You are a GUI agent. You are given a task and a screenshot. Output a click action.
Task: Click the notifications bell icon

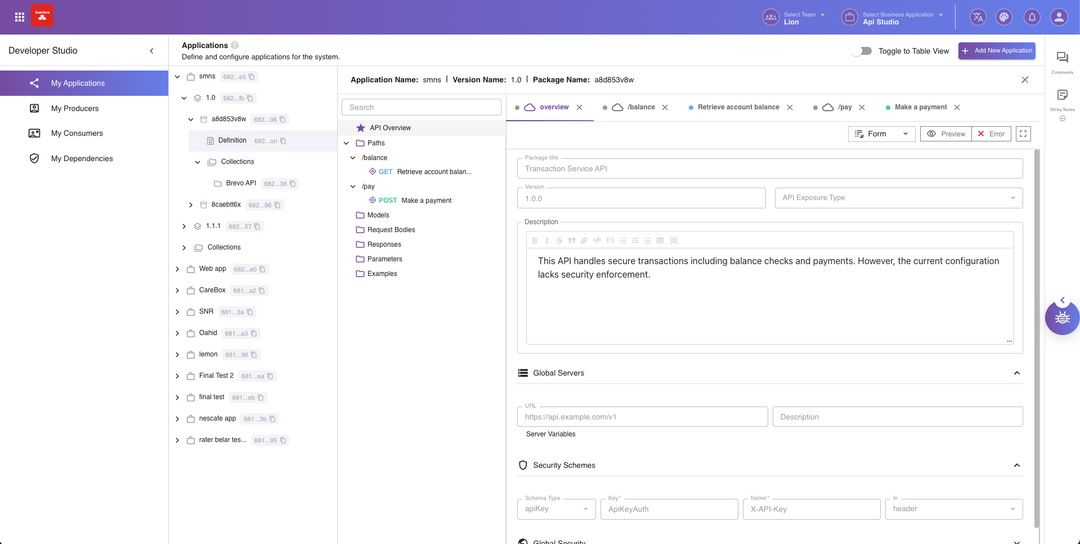pyautogui.click(x=1031, y=17)
